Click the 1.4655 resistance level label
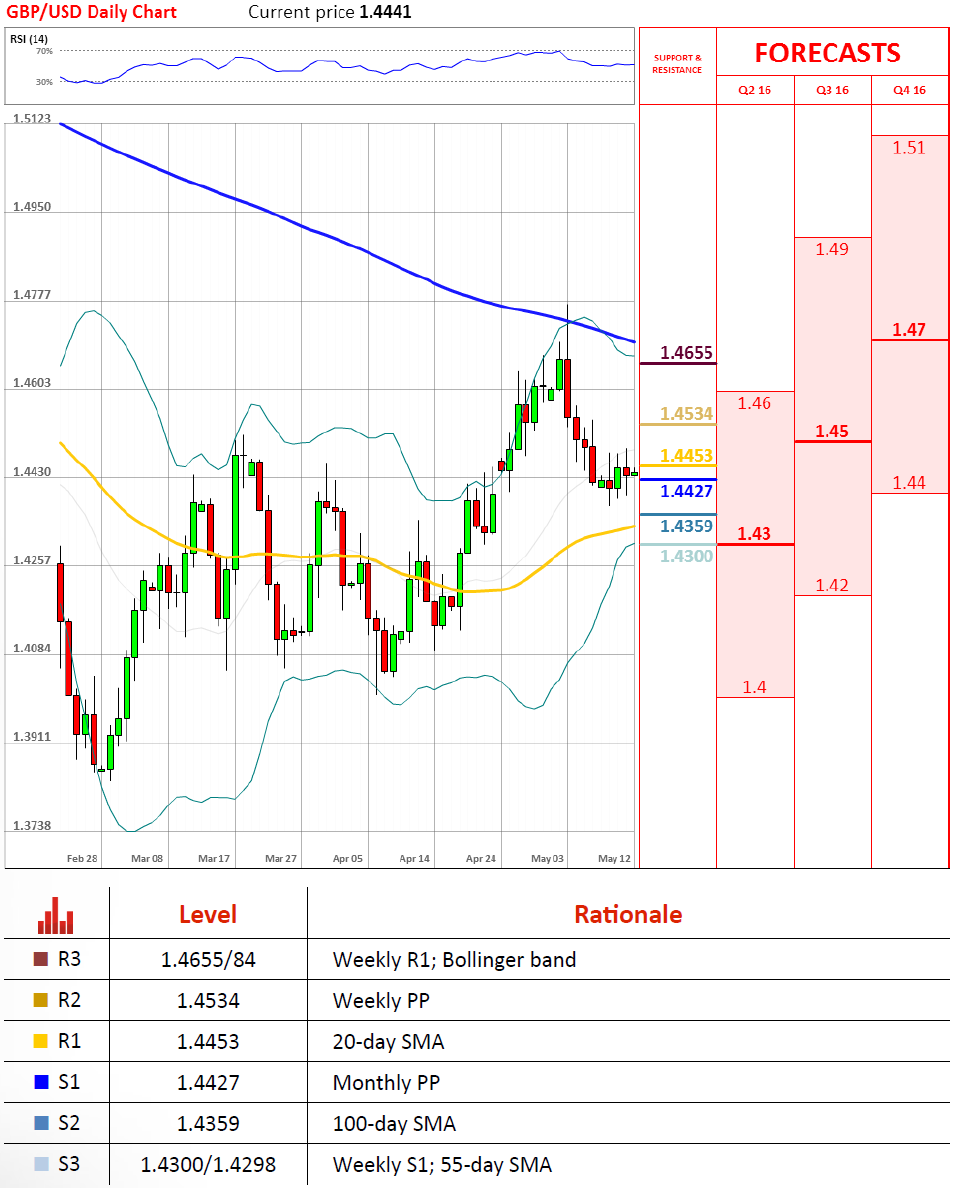954x1188 pixels. (x=687, y=352)
